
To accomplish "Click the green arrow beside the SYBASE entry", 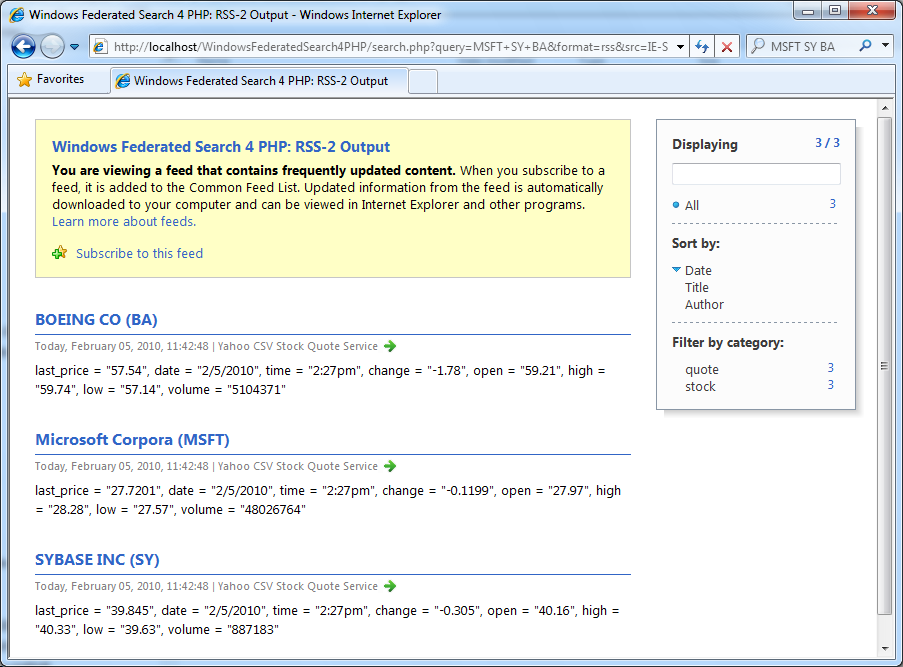I will pos(390,586).
